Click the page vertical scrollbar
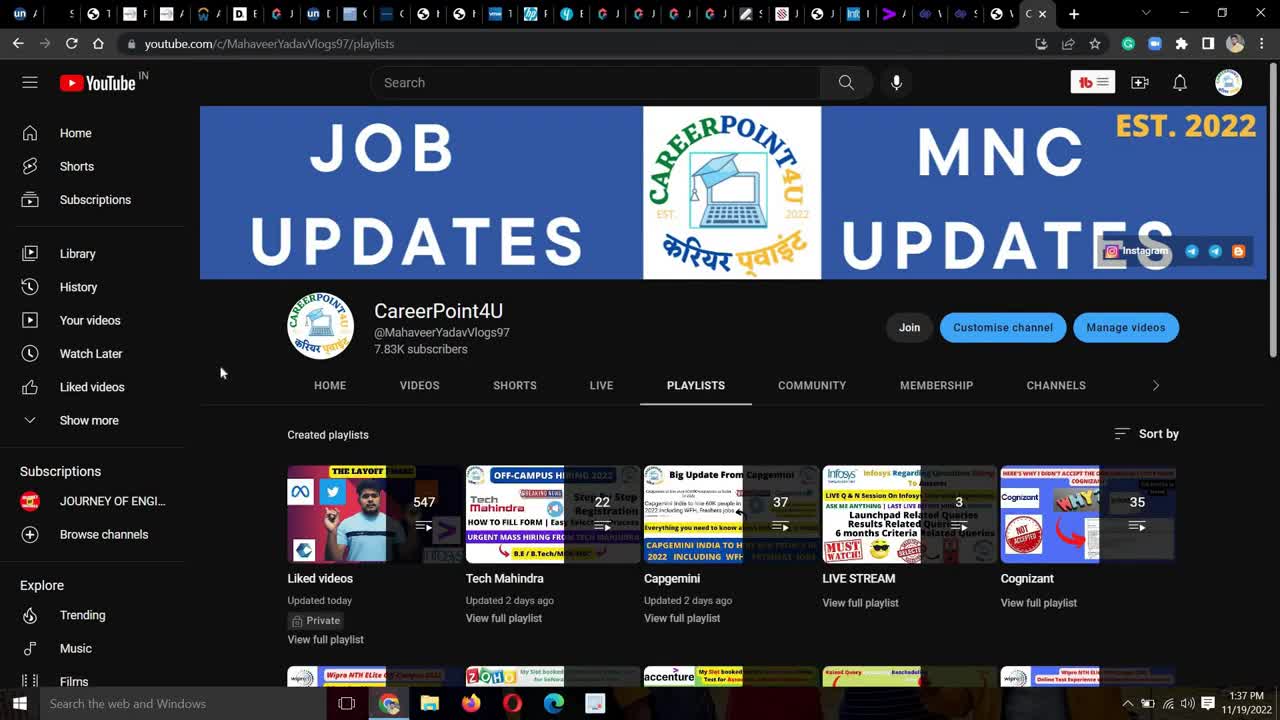The height and width of the screenshot is (720, 1280). pyautogui.click(x=1273, y=210)
